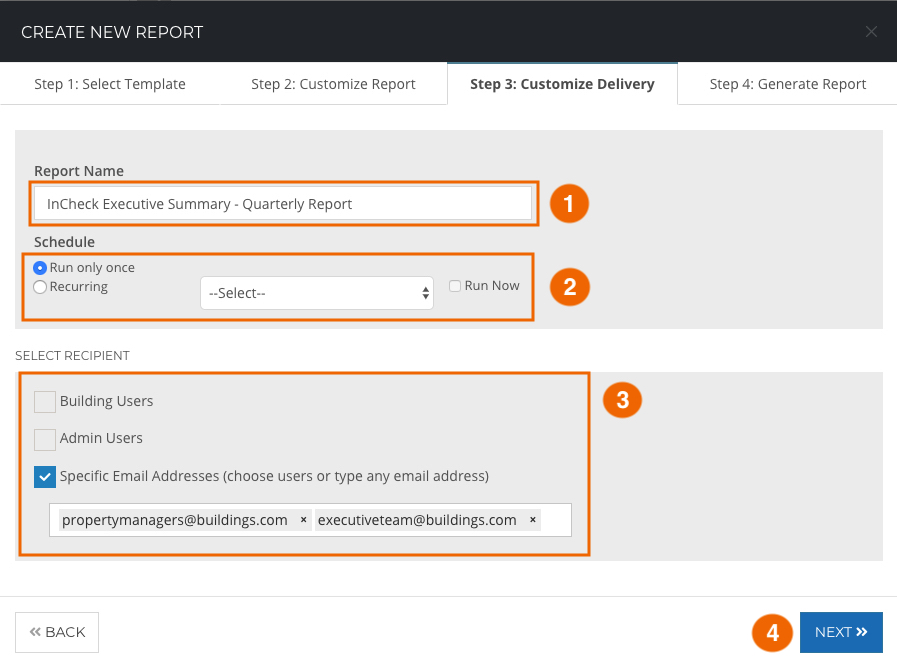Go to Step 1: Select Template tab
Screen dimensions: 897x667
coord(110,84)
